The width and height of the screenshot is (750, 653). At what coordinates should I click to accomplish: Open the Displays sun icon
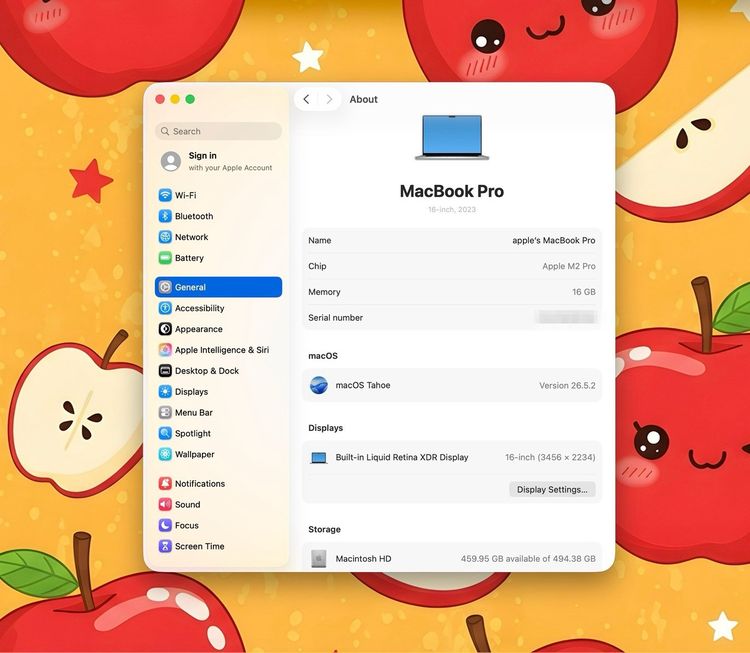[165, 392]
